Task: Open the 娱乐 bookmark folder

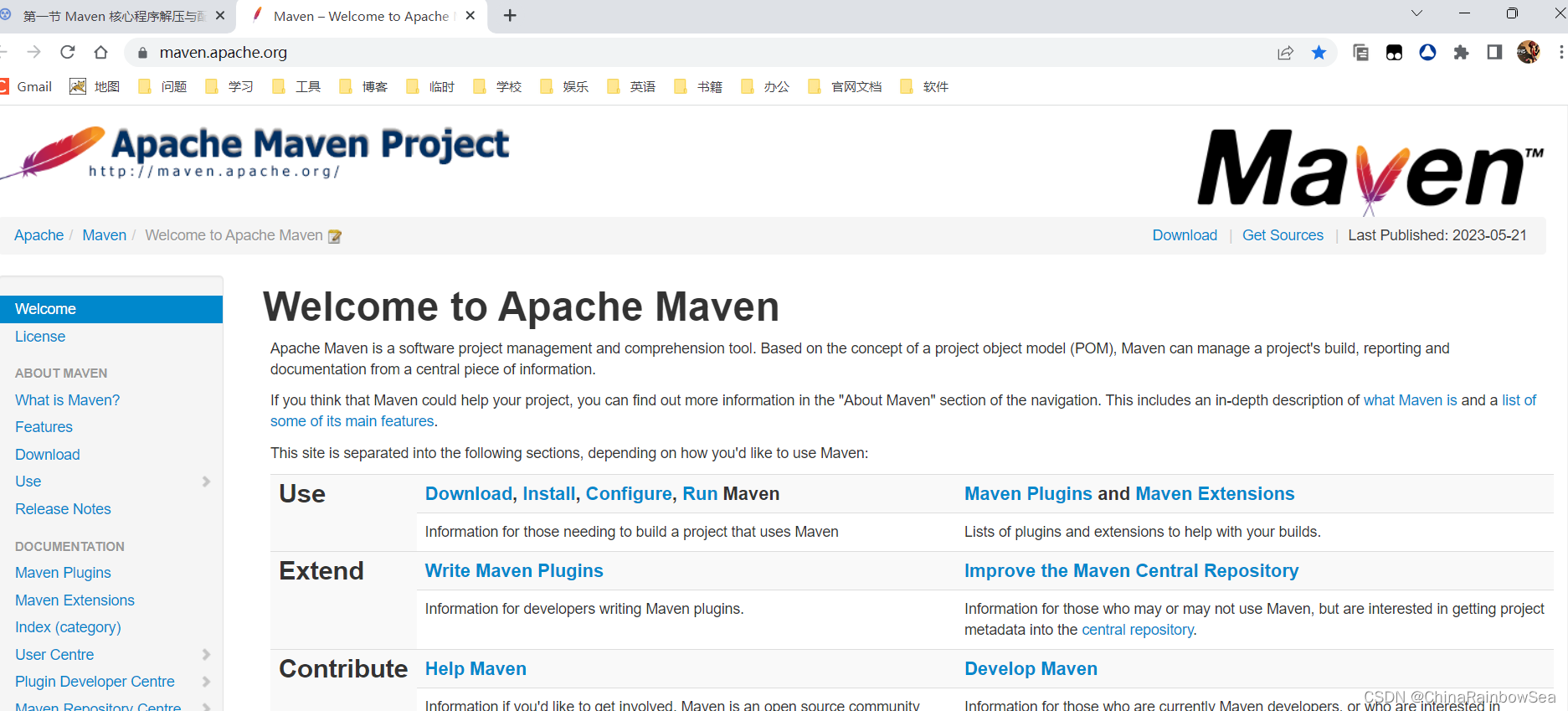Action: 564,86
